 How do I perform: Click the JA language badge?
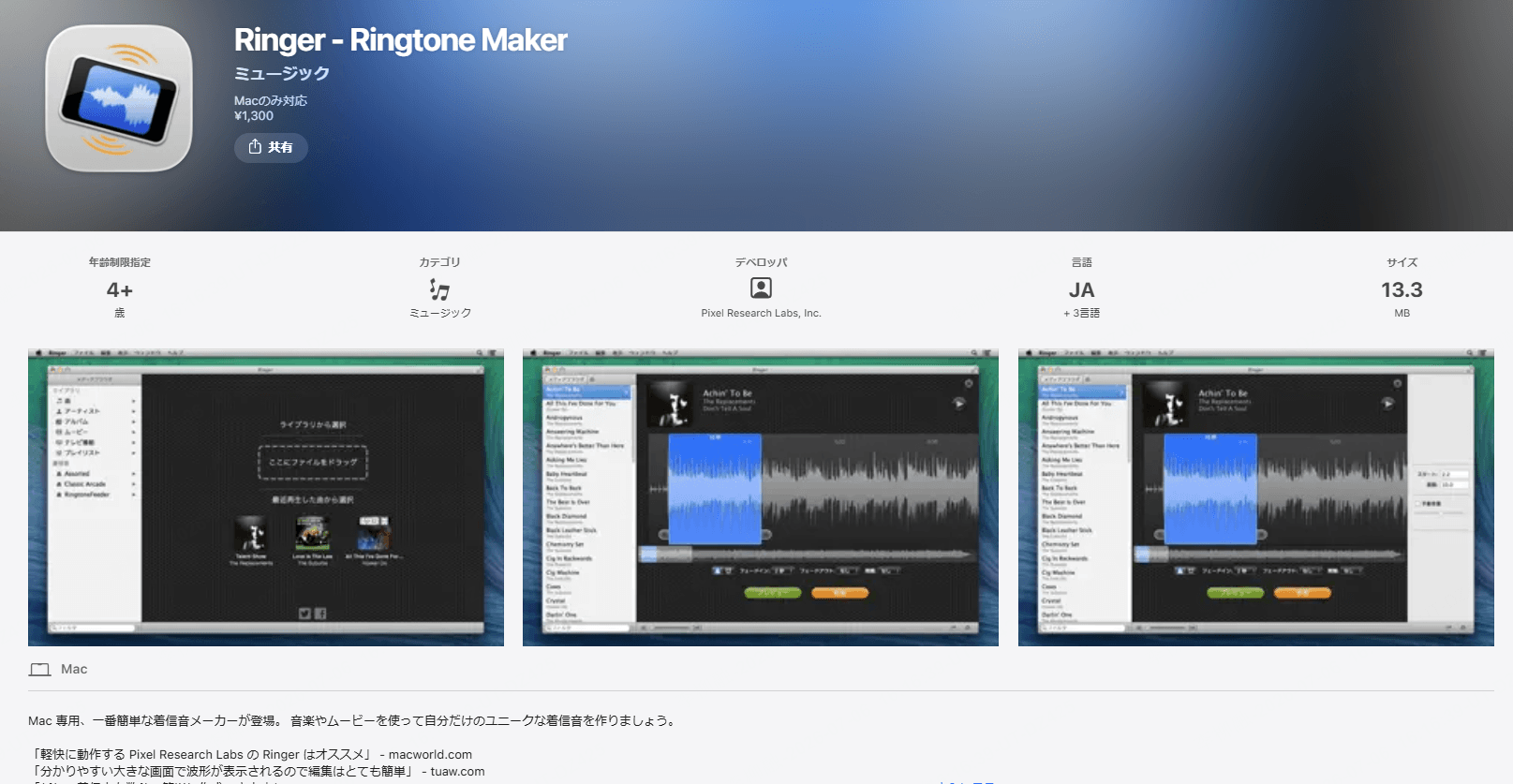(x=1082, y=289)
